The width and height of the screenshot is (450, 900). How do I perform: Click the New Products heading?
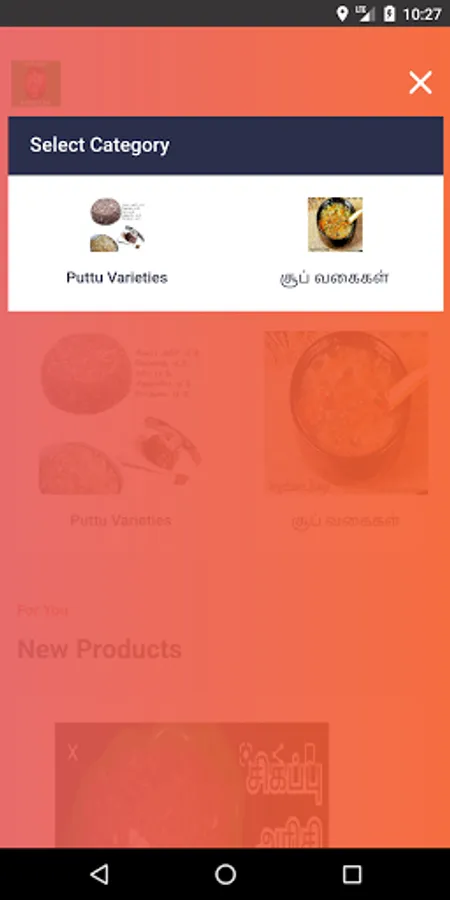tap(99, 649)
